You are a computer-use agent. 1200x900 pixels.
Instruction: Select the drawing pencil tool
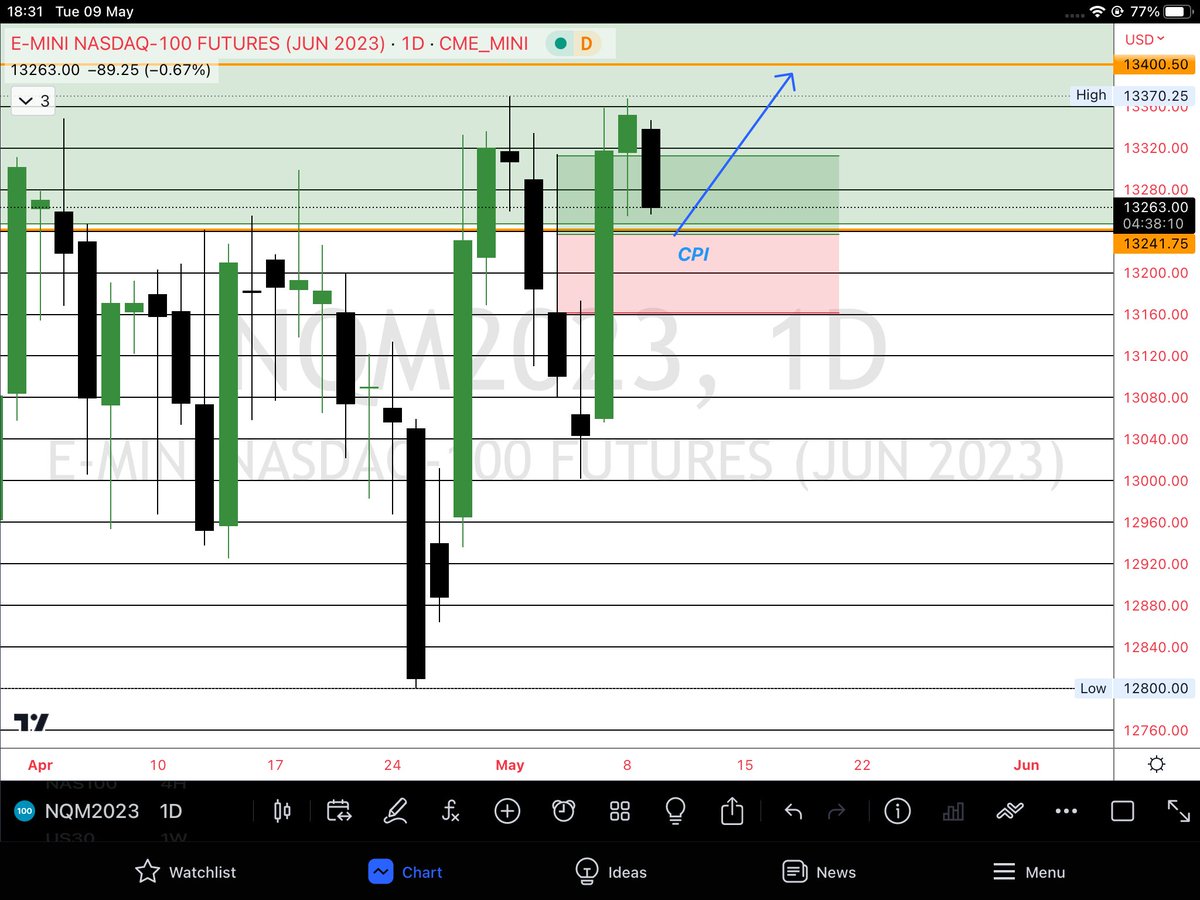(x=395, y=811)
